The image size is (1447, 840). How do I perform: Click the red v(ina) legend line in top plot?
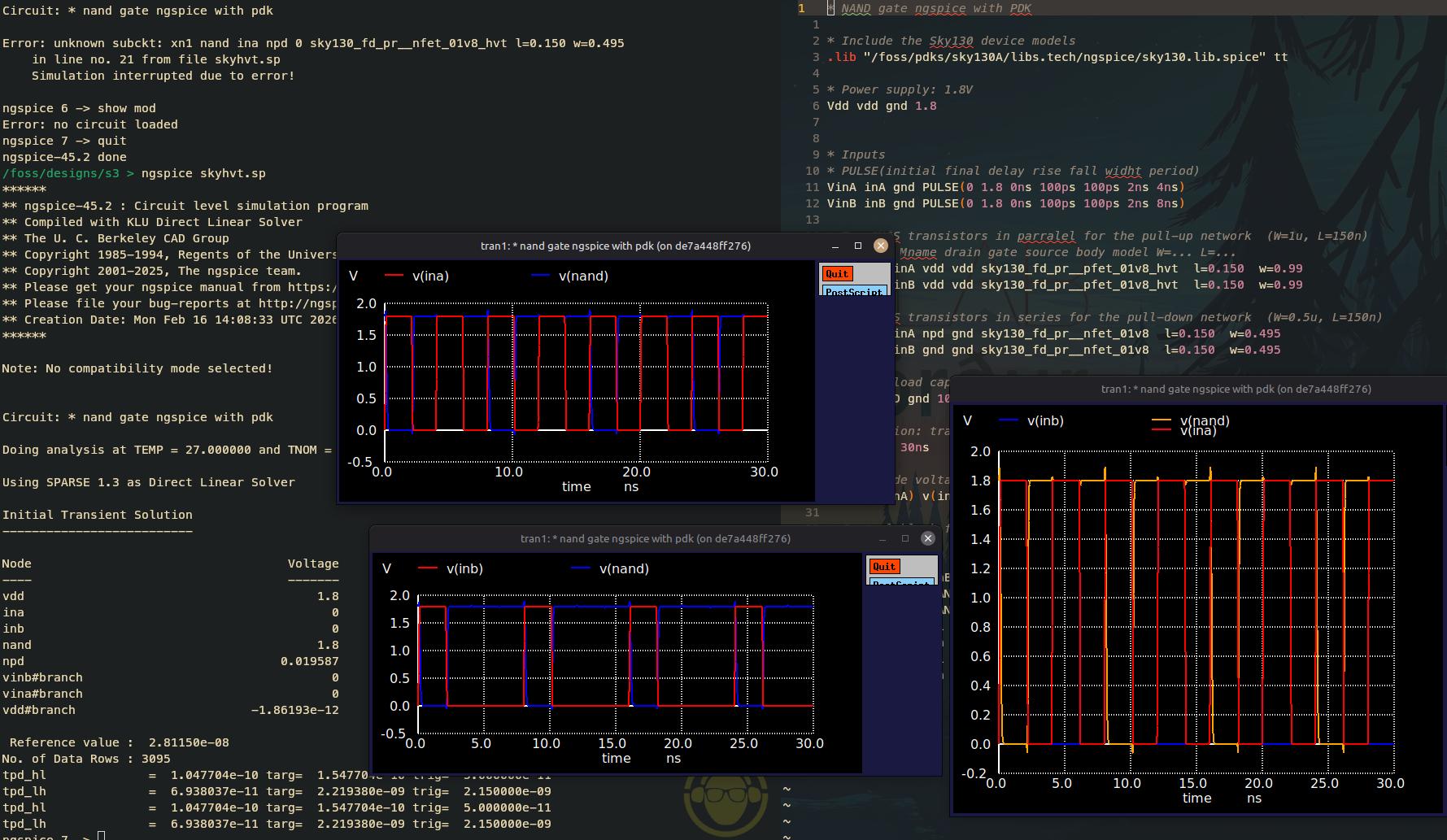[394, 276]
